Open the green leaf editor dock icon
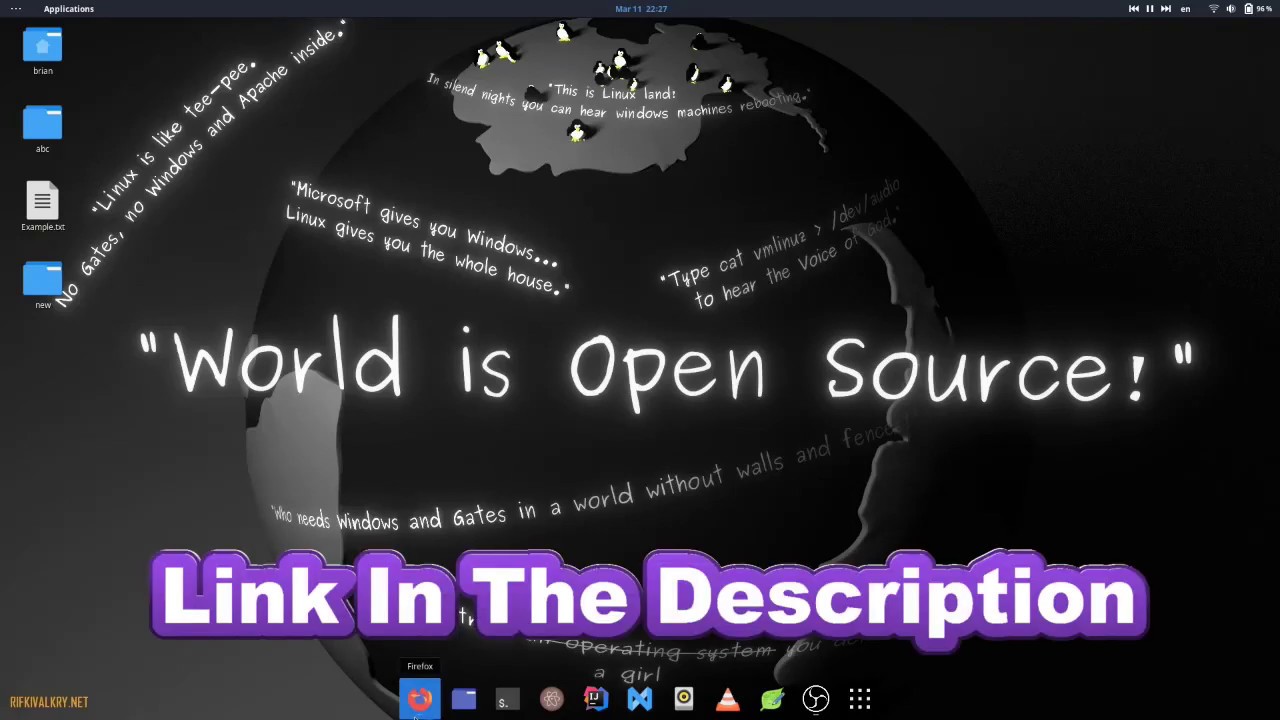 772,699
